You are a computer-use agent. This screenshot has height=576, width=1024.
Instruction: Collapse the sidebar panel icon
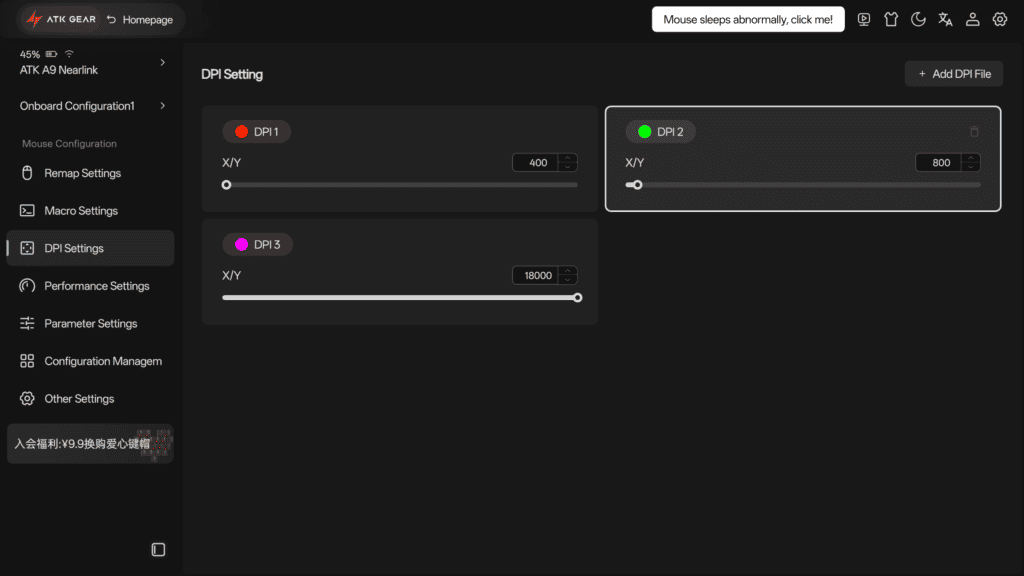[158, 550]
